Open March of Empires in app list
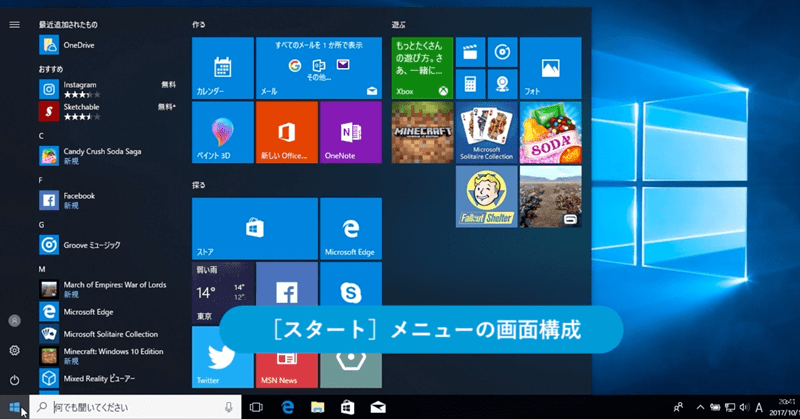 [x=108, y=289]
